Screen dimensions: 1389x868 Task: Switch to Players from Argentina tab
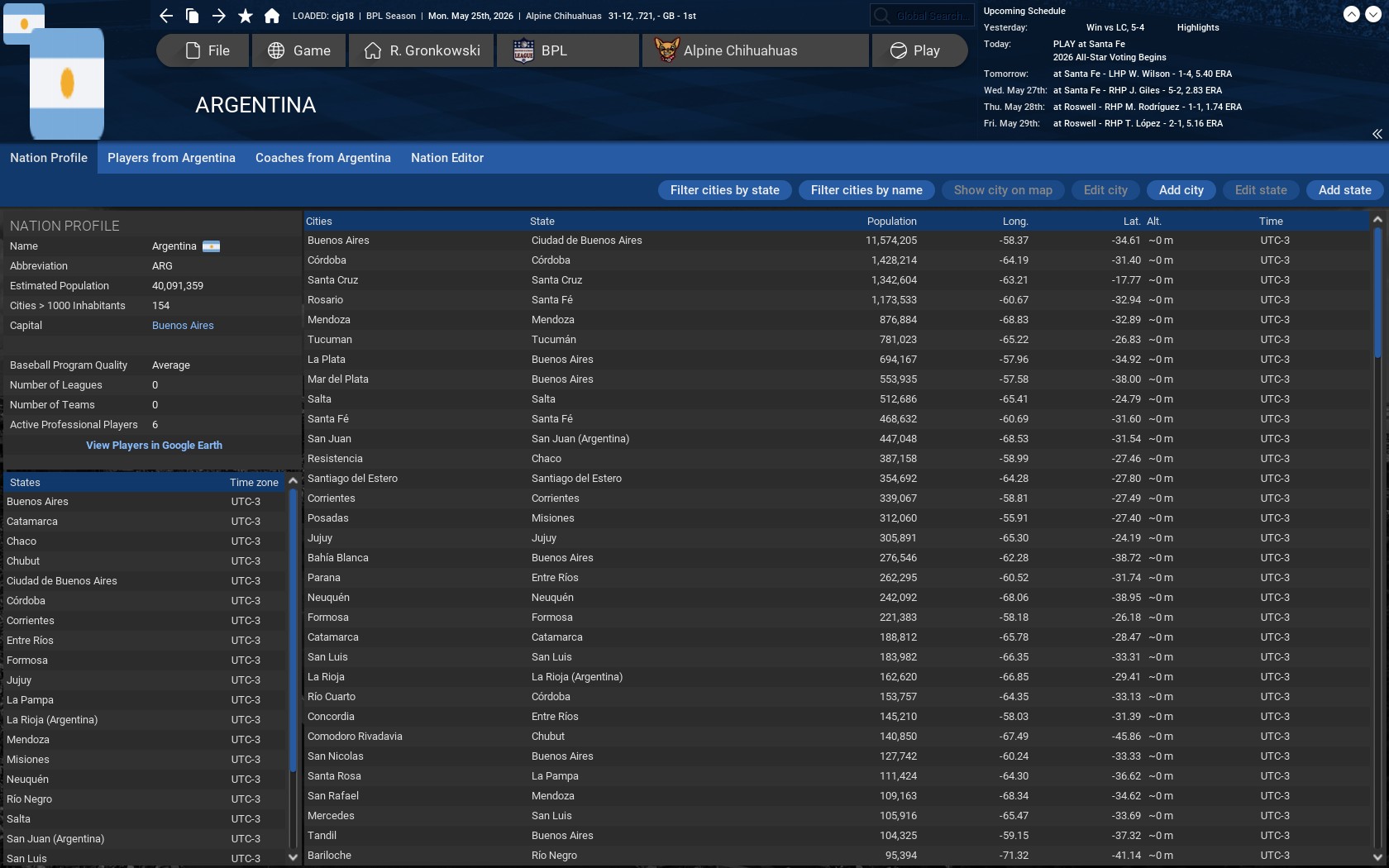pos(171,158)
